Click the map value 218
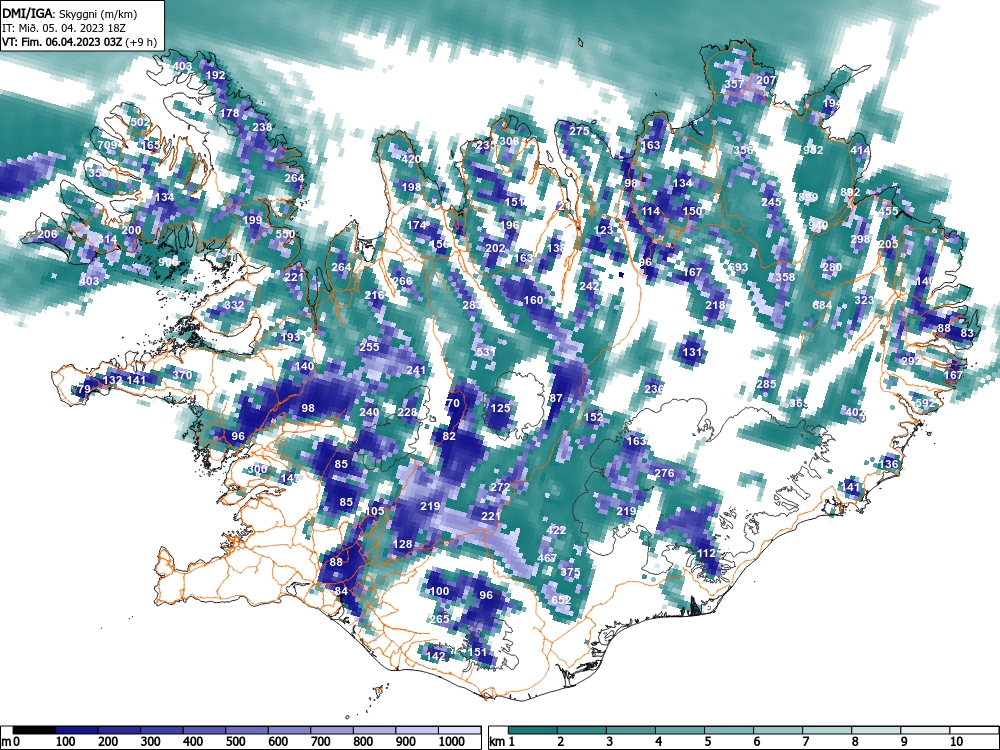Viewport: 1000px width, 750px height. [715, 305]
